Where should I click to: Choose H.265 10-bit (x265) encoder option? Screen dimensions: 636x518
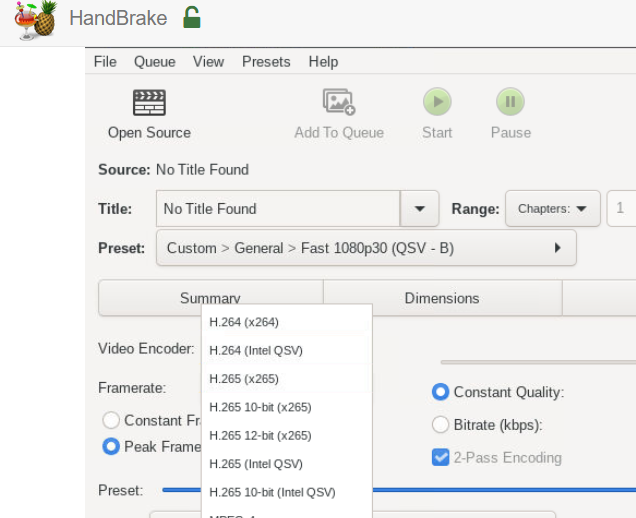287,407
